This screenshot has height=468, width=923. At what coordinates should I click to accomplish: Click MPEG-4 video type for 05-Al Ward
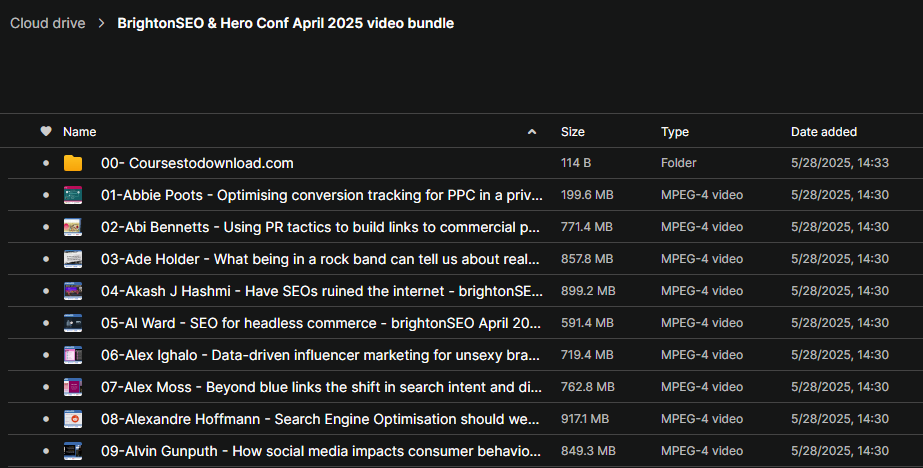tap(702, 323)
